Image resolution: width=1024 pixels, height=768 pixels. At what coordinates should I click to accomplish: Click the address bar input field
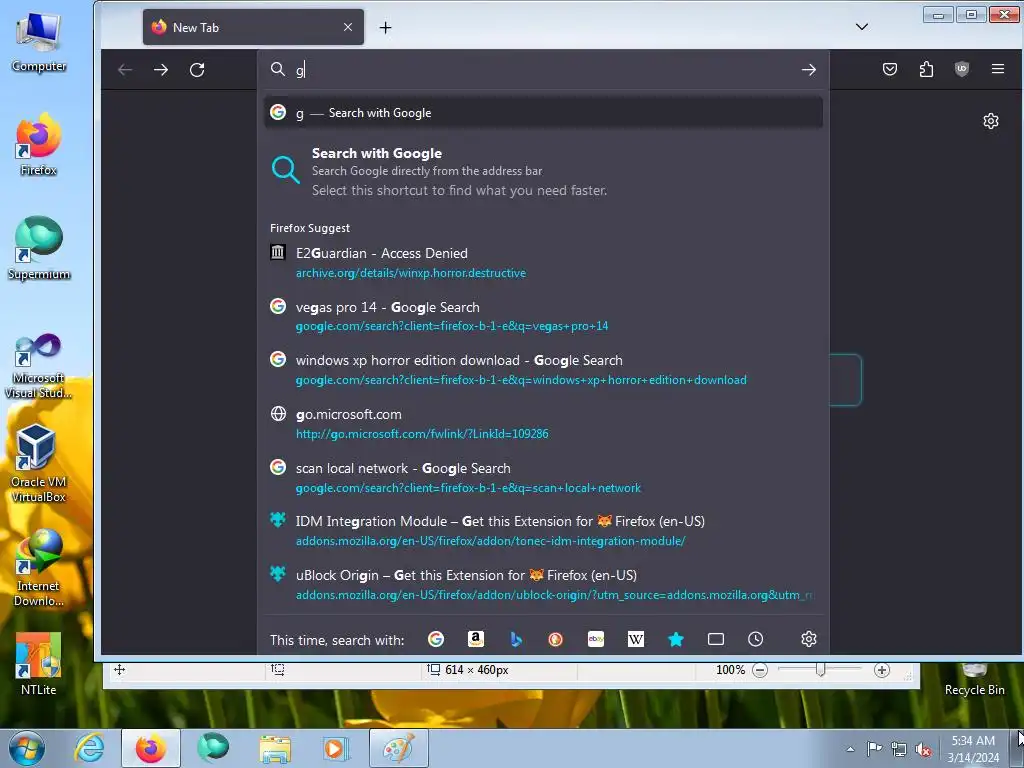[x=542, y=70]
